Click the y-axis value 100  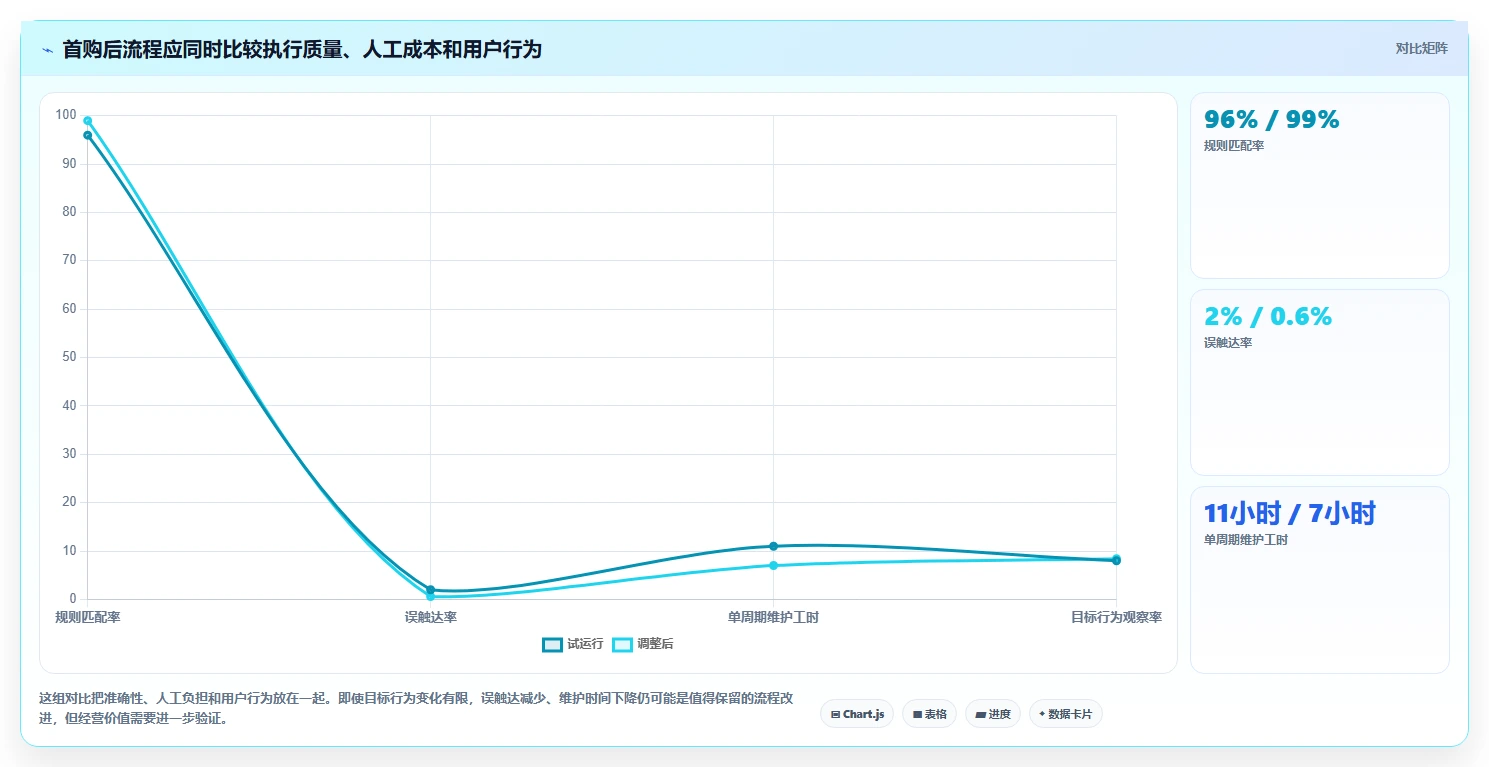point(66,115)
